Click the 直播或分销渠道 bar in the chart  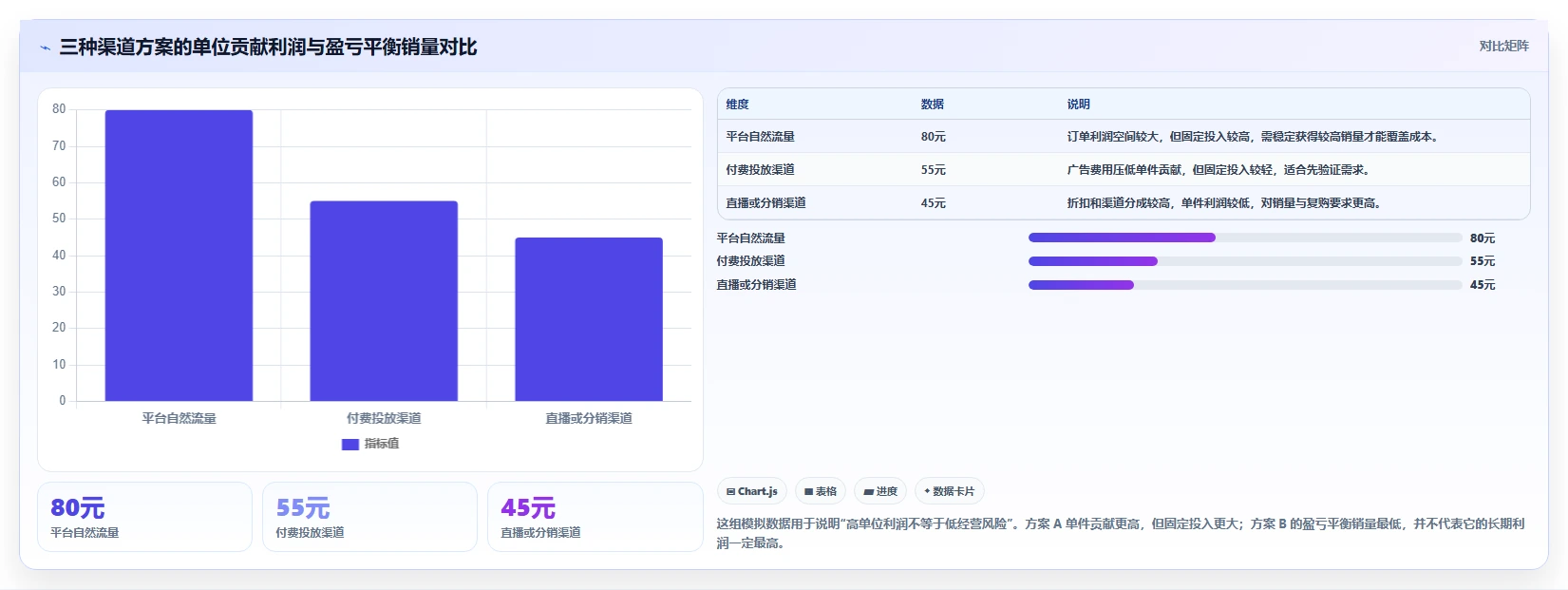(589, 319)
